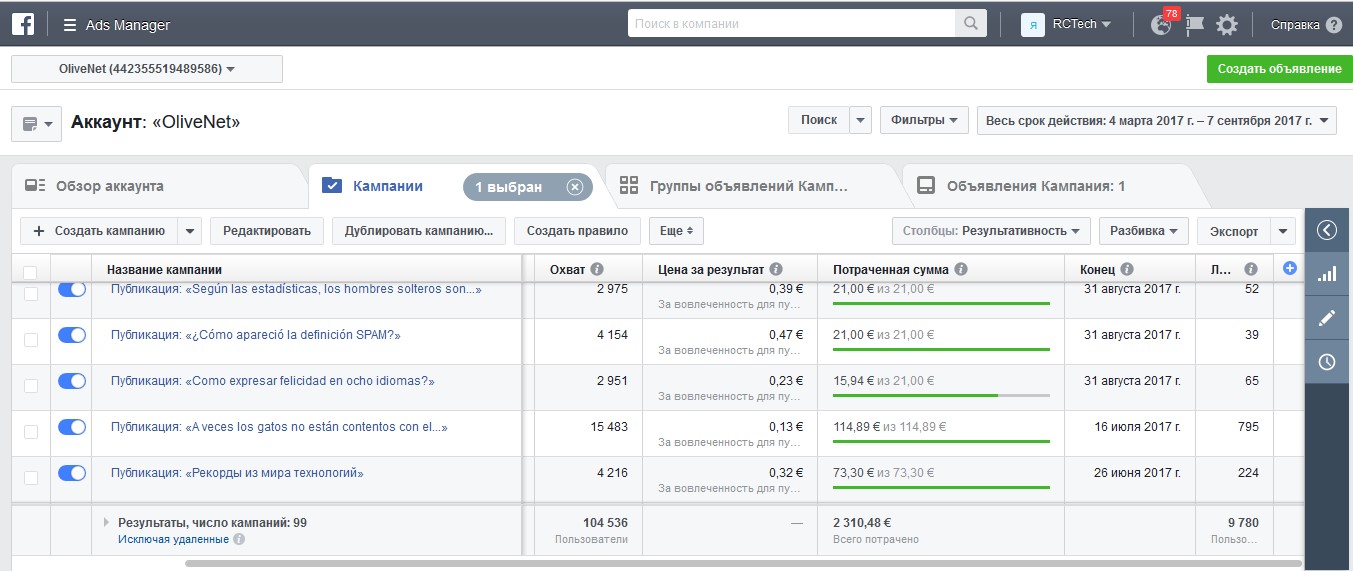
Task: Click the Facebook logo icon
Action: point(23,24)
